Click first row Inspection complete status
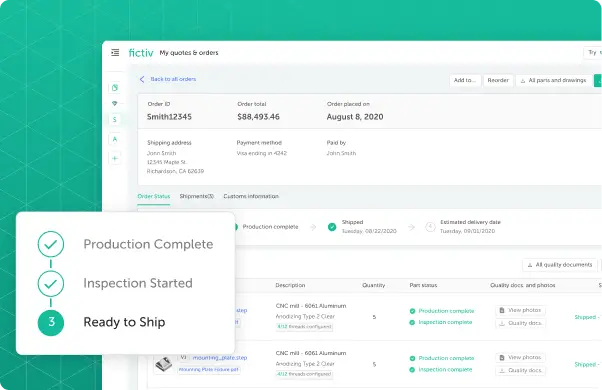602x390 pixels. click(441, 322)
